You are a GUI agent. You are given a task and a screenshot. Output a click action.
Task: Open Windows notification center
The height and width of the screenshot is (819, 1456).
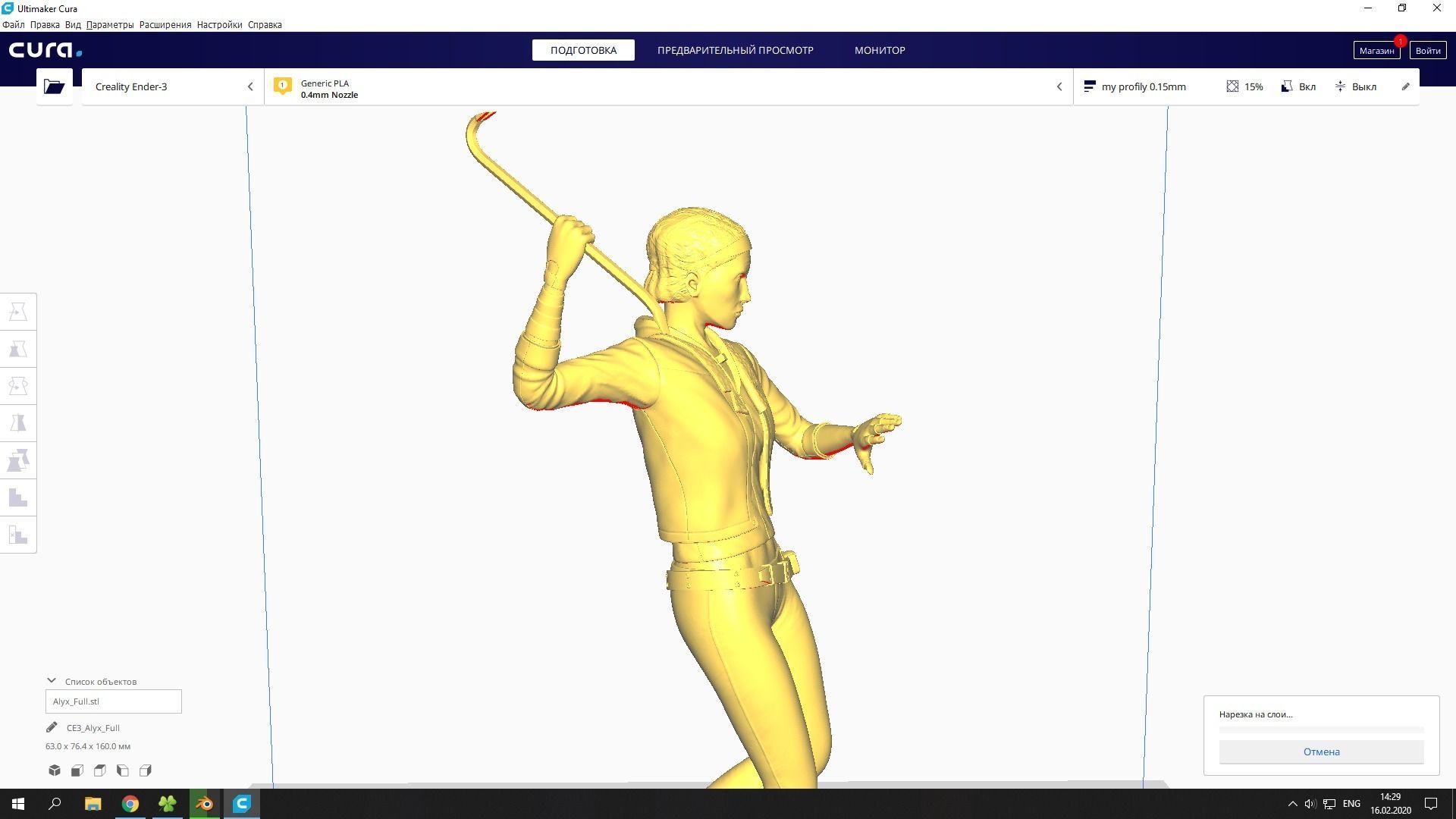click(1431, 804)
